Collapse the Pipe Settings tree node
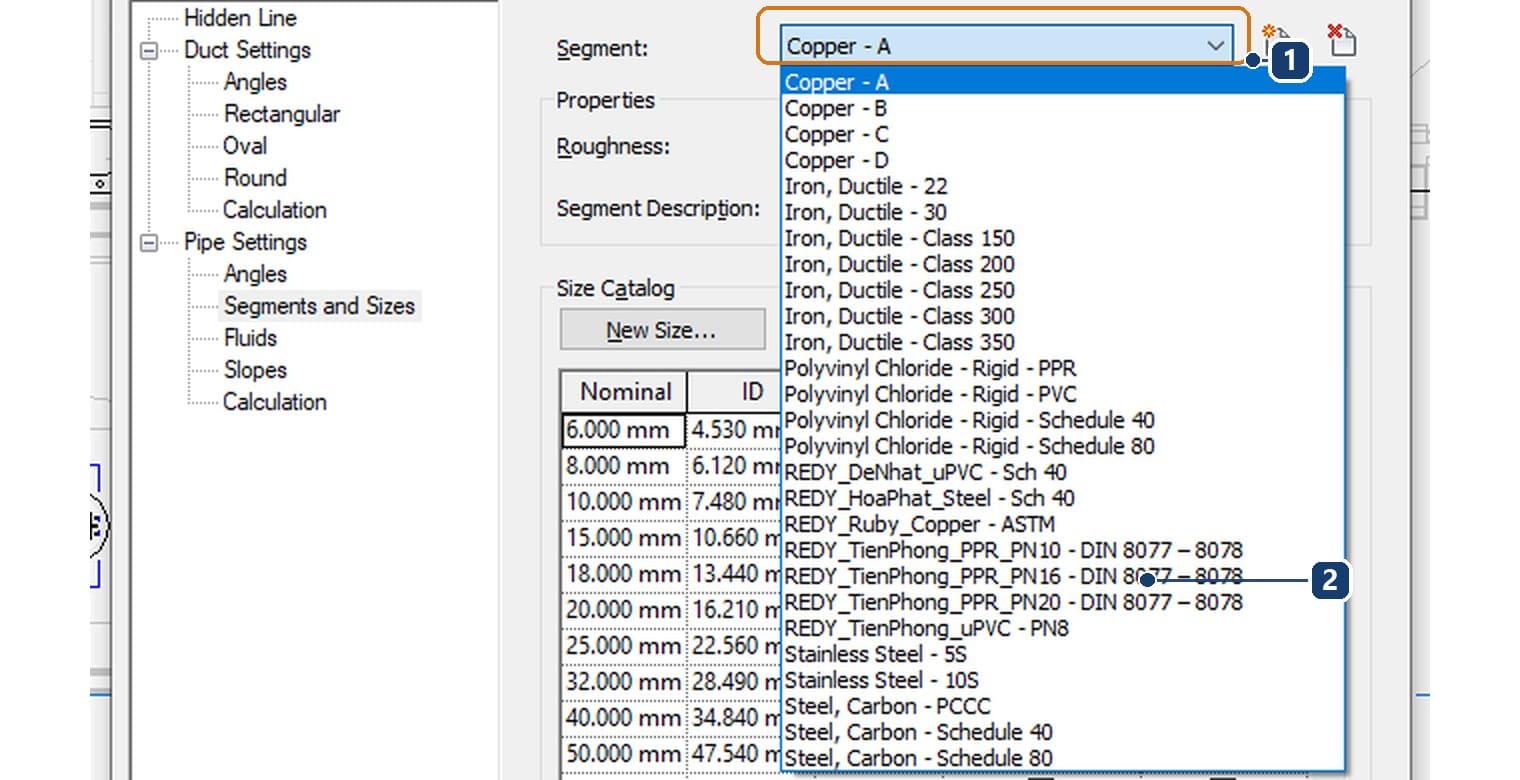 pyautogui.click(x=150, y=242)
